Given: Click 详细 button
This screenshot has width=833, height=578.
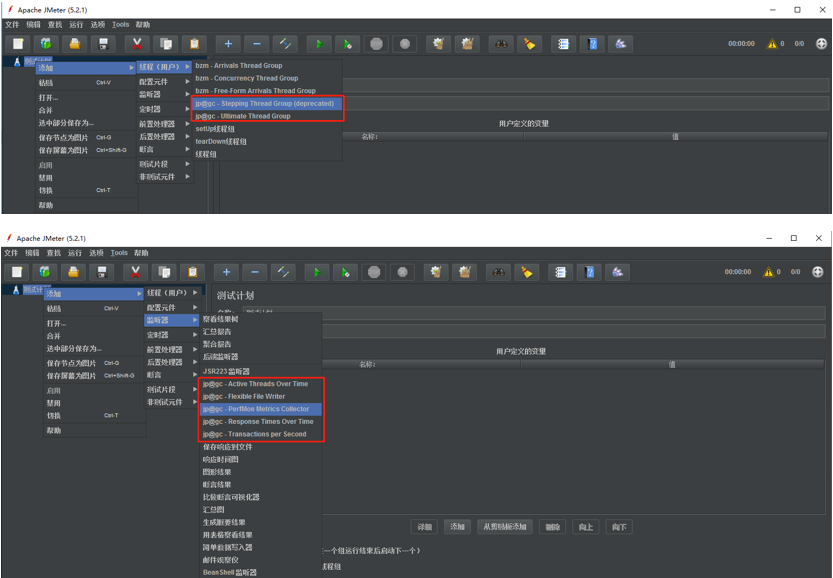Looking at the screenshot, I should point(424,527).
